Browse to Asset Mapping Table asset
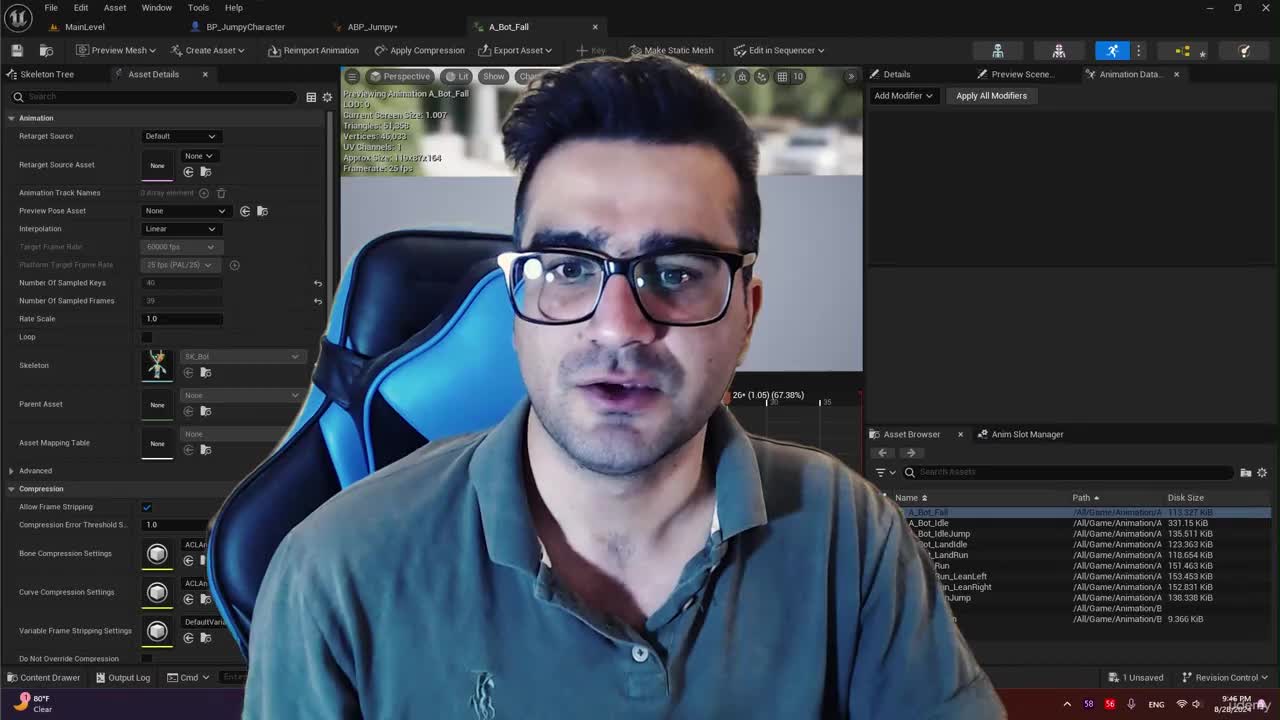1280x720 pixels. coord(206,449)
